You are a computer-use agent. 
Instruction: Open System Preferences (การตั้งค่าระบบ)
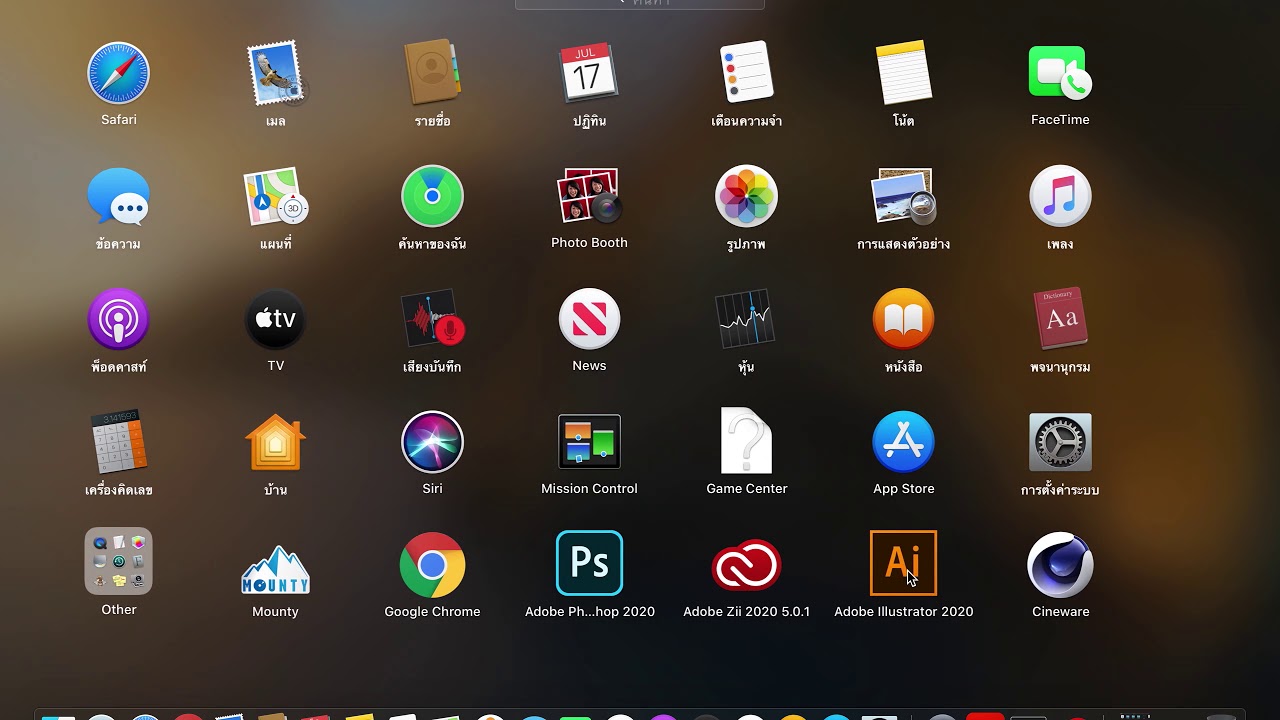(x=1060, y=442)
